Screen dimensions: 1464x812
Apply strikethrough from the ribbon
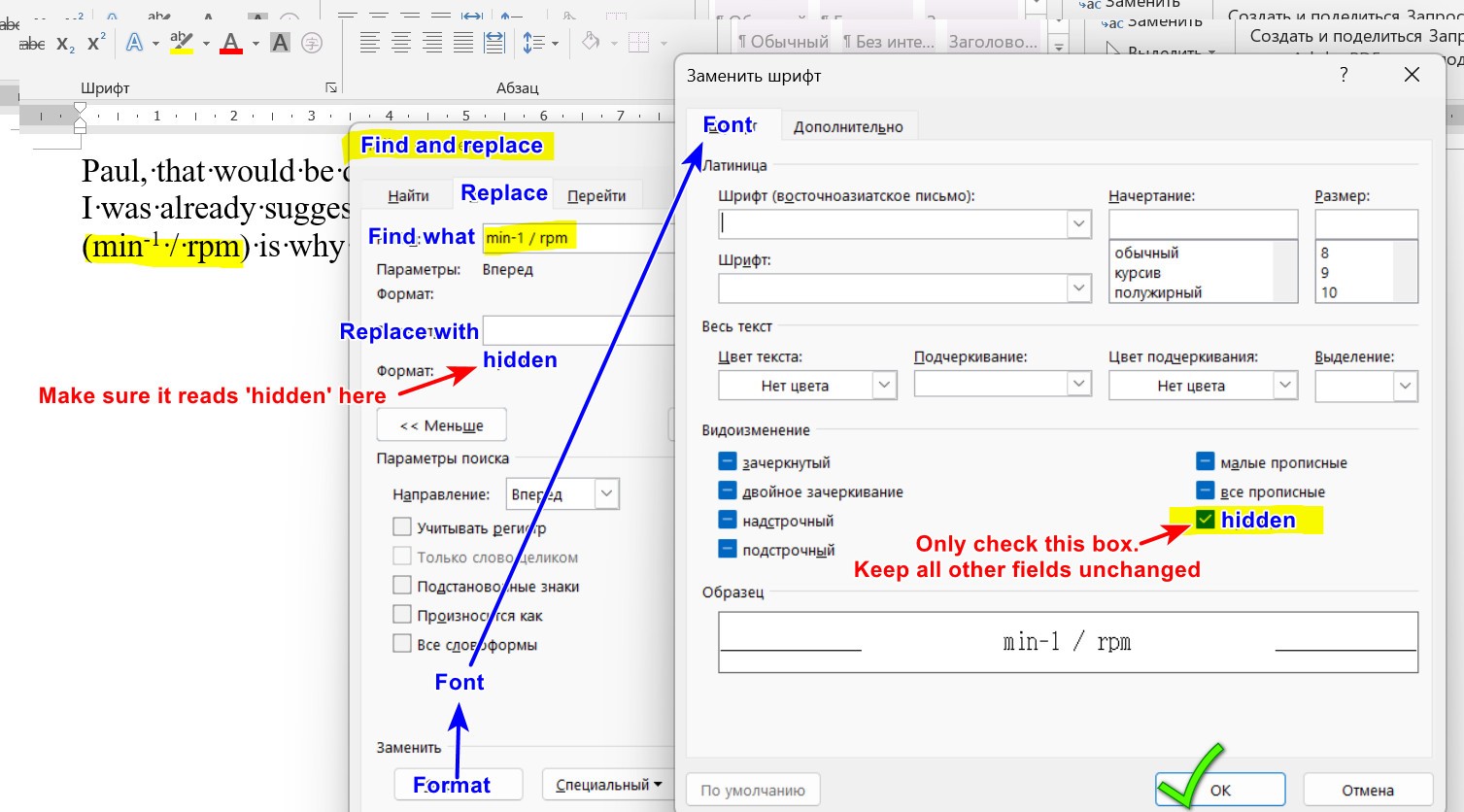pos(31,44)
